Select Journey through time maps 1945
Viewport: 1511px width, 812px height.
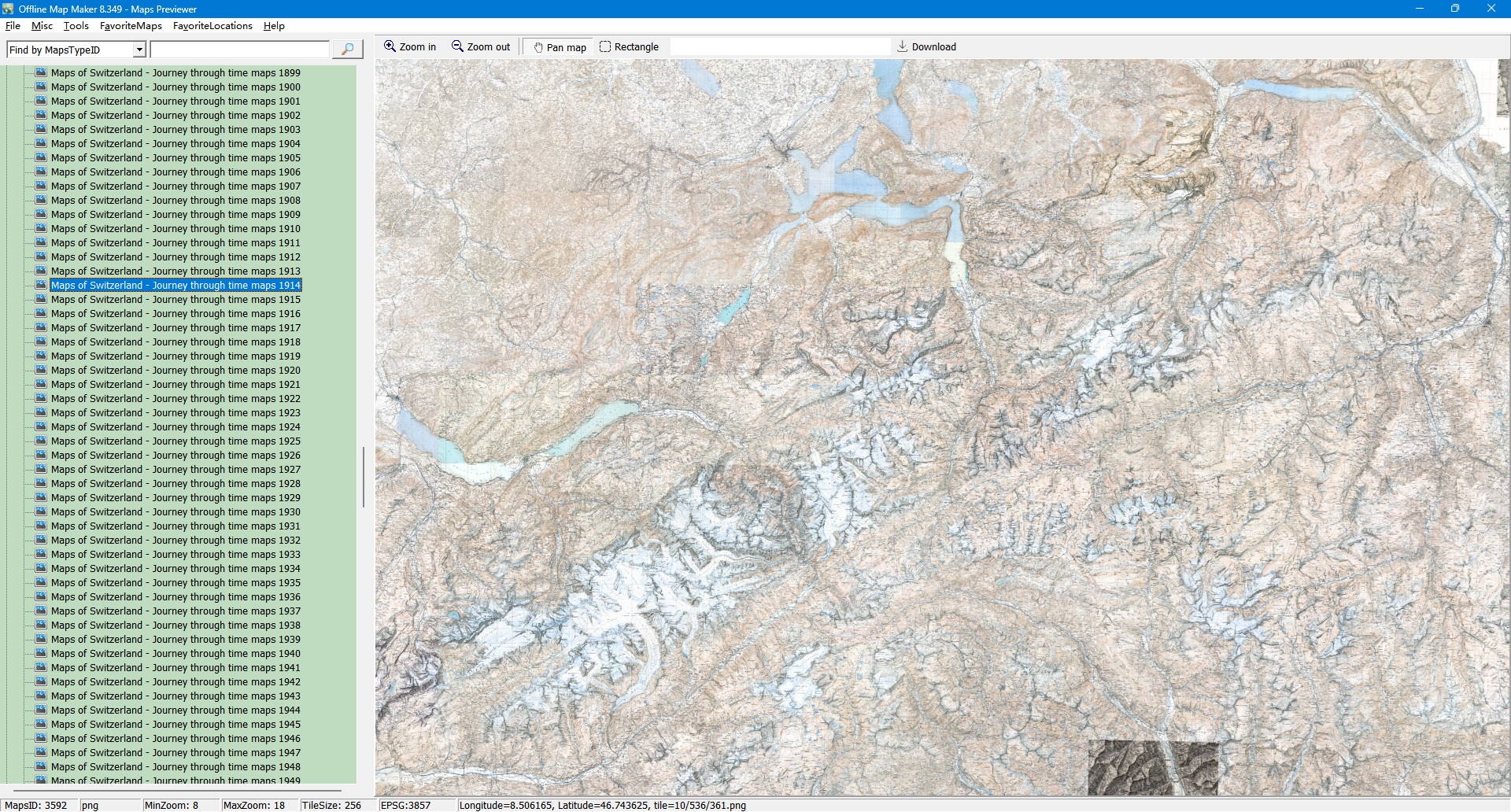tap(175, 725)
